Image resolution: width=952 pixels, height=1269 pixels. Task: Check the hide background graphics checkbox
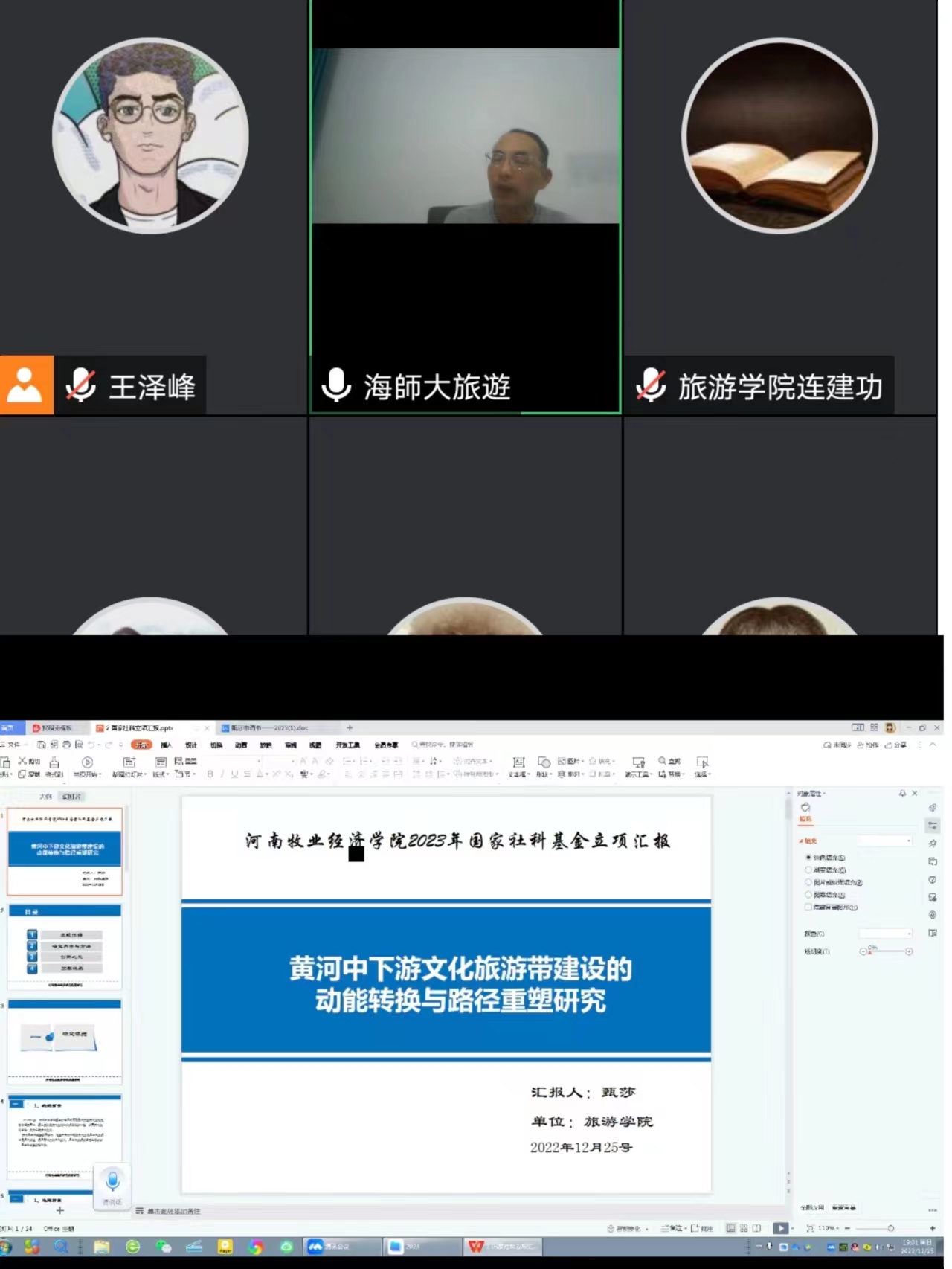(808, 907)
